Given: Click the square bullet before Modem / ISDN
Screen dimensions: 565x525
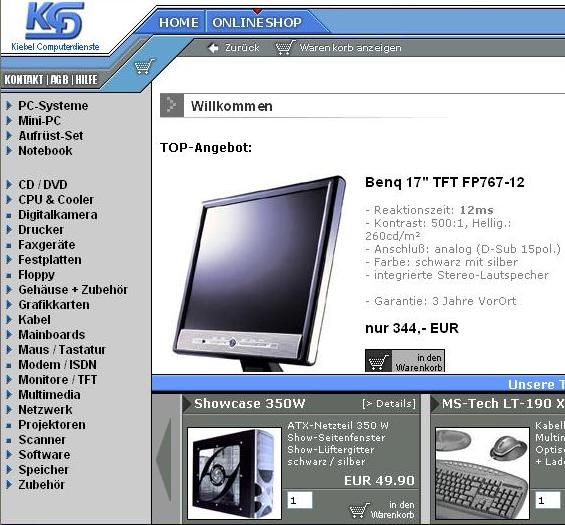Looking at the screenshot, I should (x=9, y=365).
